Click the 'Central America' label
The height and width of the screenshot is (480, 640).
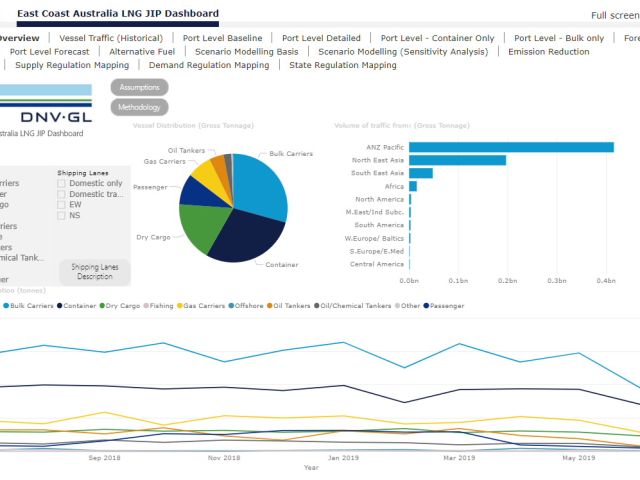point(377,264)
